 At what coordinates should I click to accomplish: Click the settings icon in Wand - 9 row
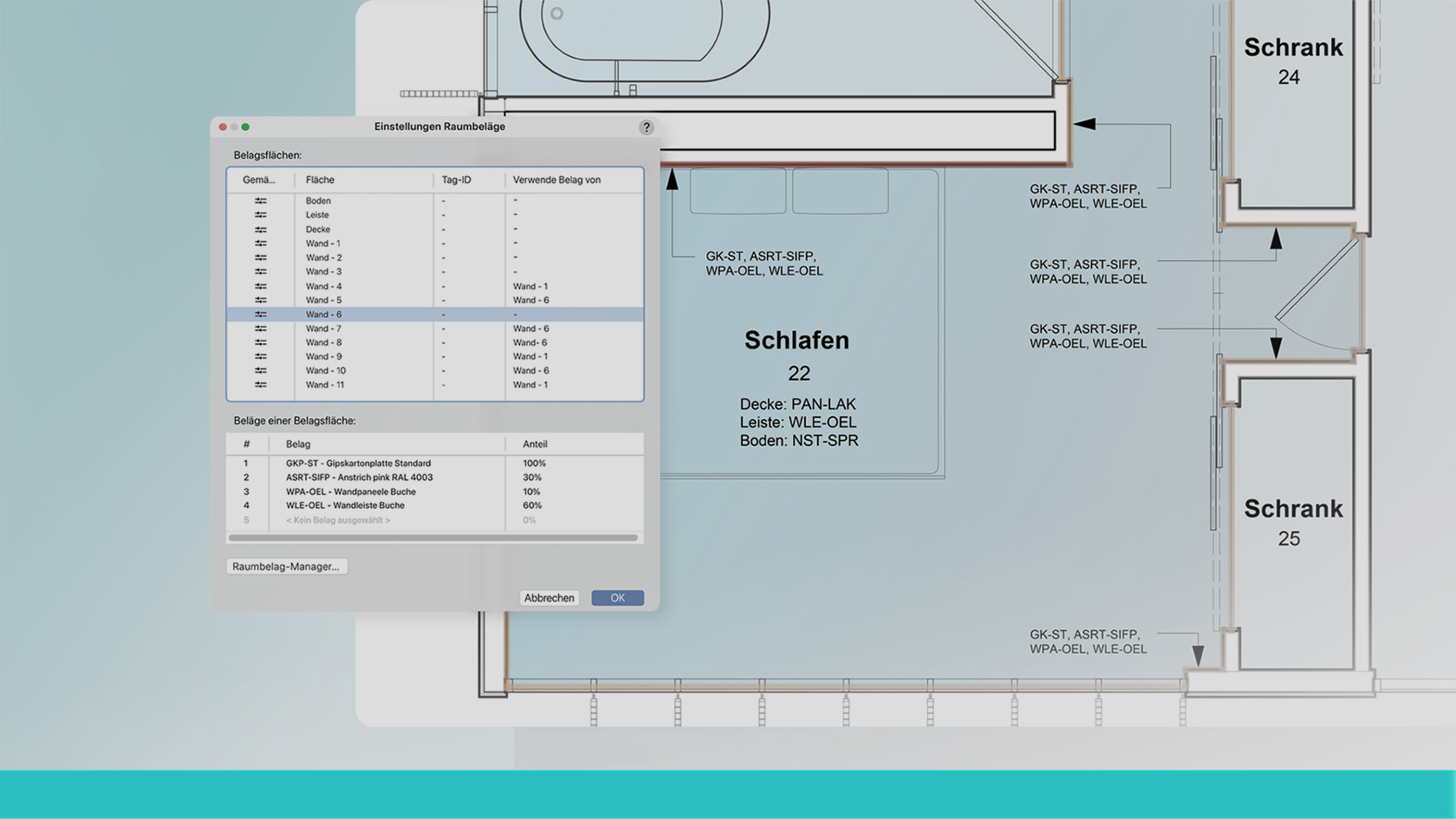pos(261,356)
